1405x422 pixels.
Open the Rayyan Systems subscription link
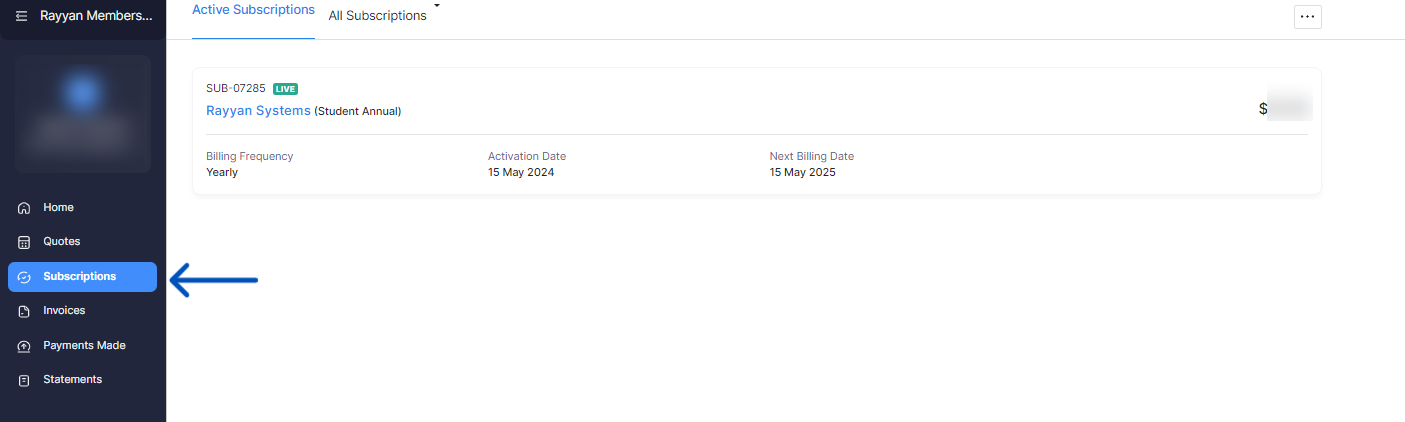258,110
